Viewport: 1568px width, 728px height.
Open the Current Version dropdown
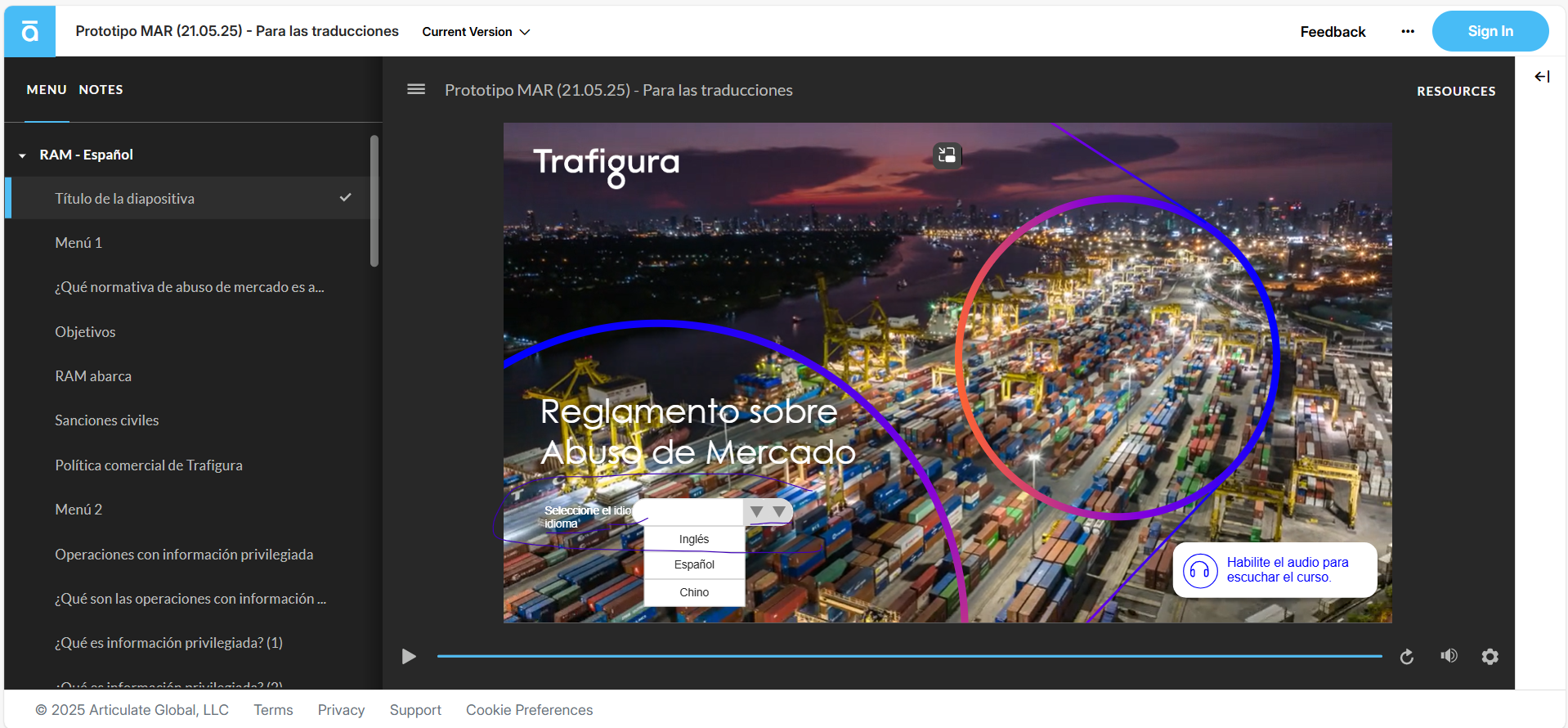pos(476,32)
